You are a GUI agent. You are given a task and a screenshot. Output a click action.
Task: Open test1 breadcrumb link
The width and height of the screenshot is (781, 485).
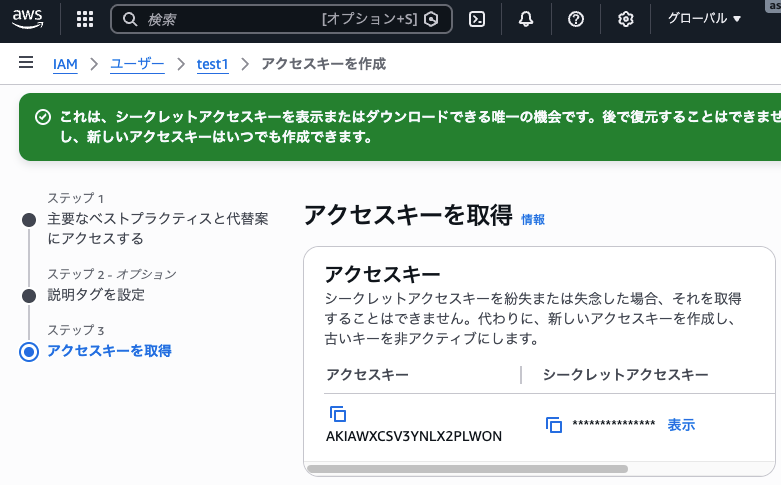213,64
